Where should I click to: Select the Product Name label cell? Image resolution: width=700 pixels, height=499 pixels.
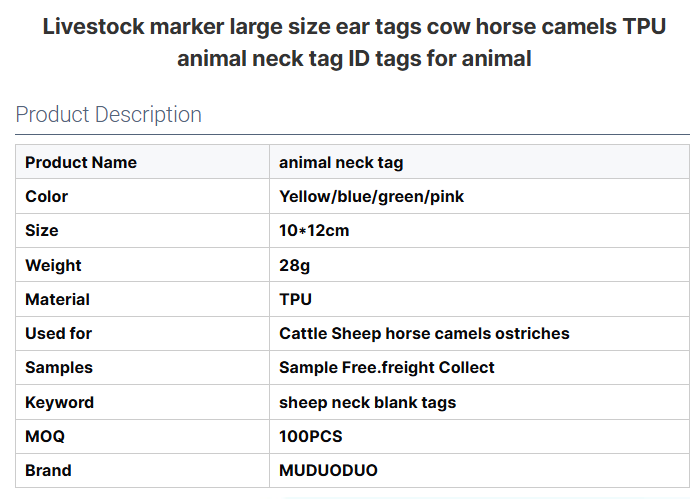point(81,162)
